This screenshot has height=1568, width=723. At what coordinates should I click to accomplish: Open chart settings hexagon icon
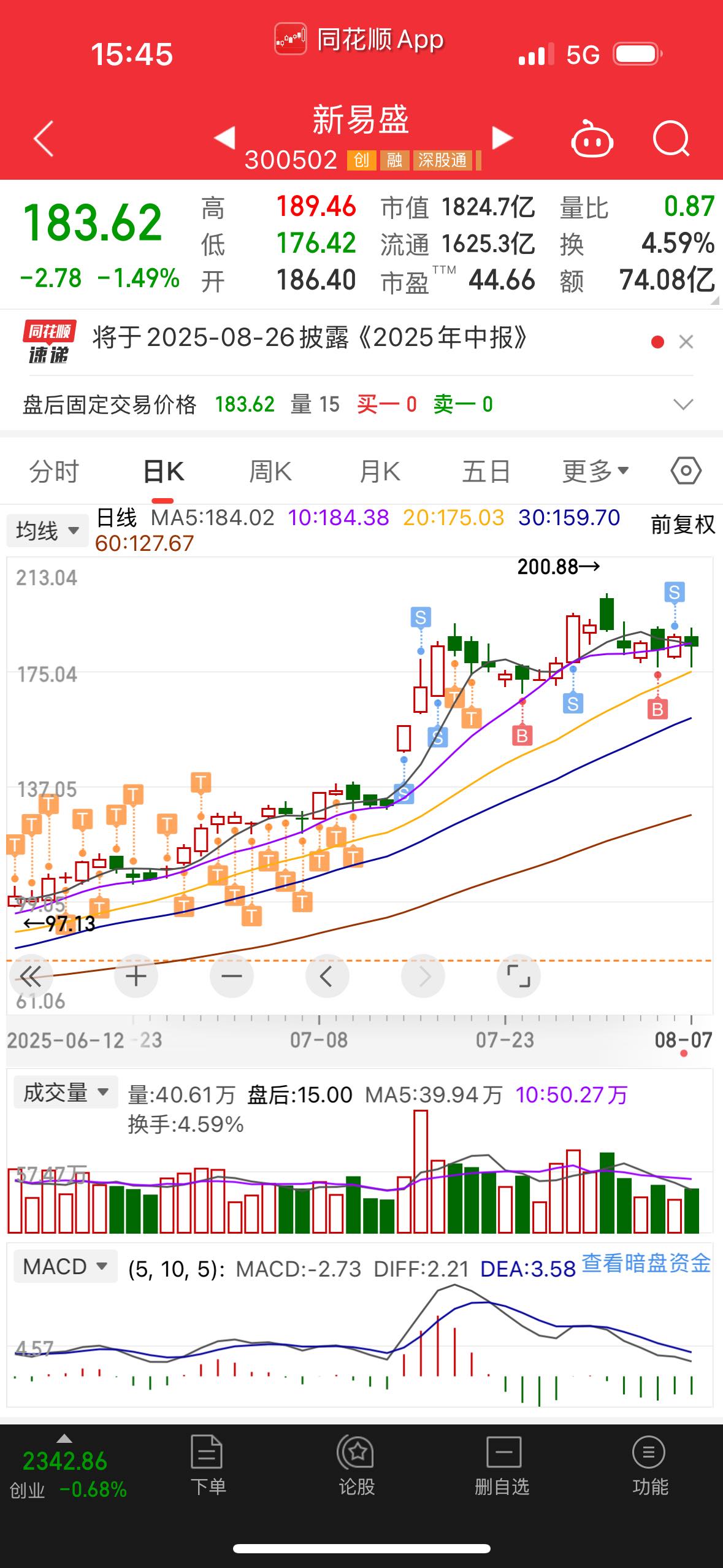click(x=686, y=471)
